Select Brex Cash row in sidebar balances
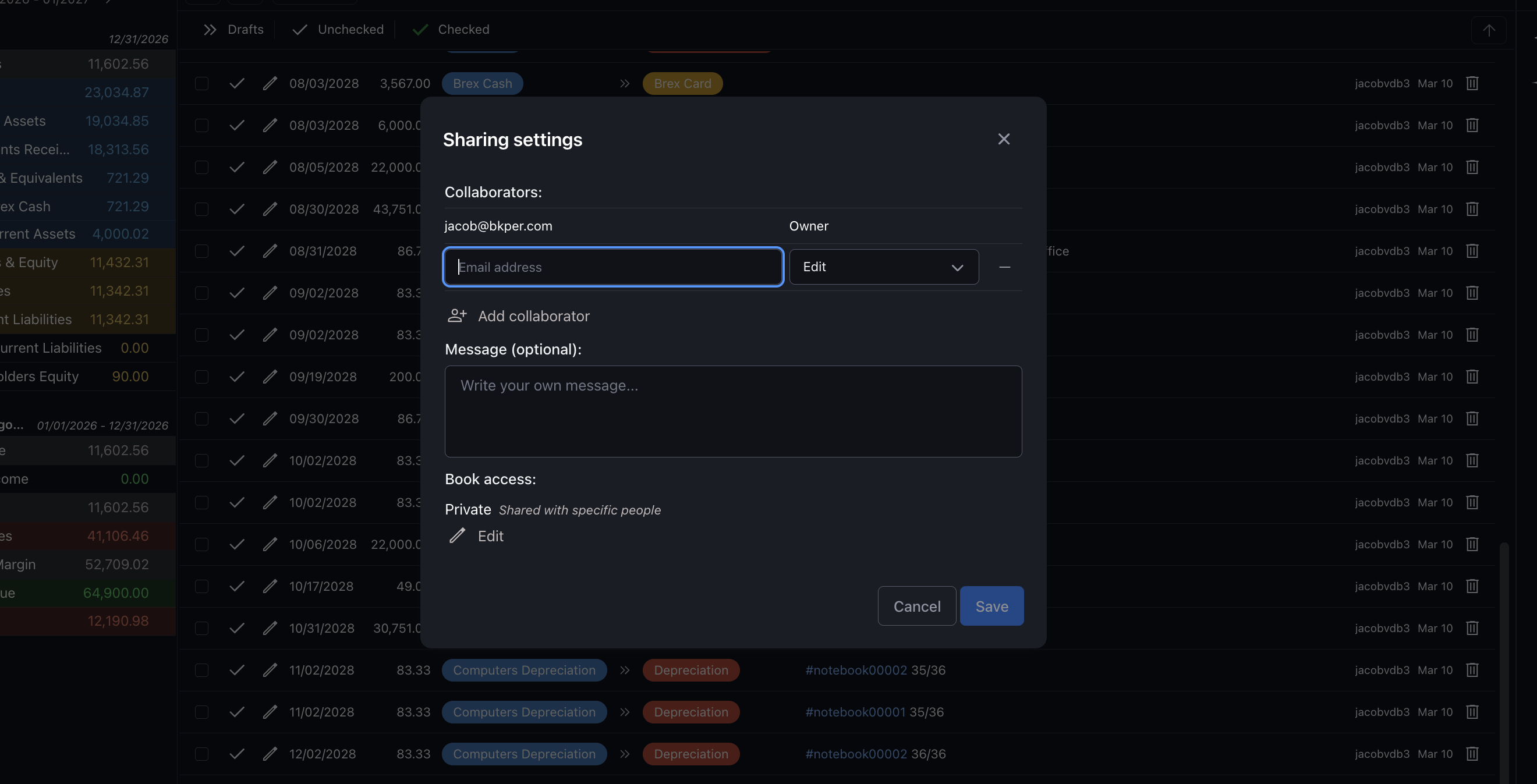 click(88, 207)
